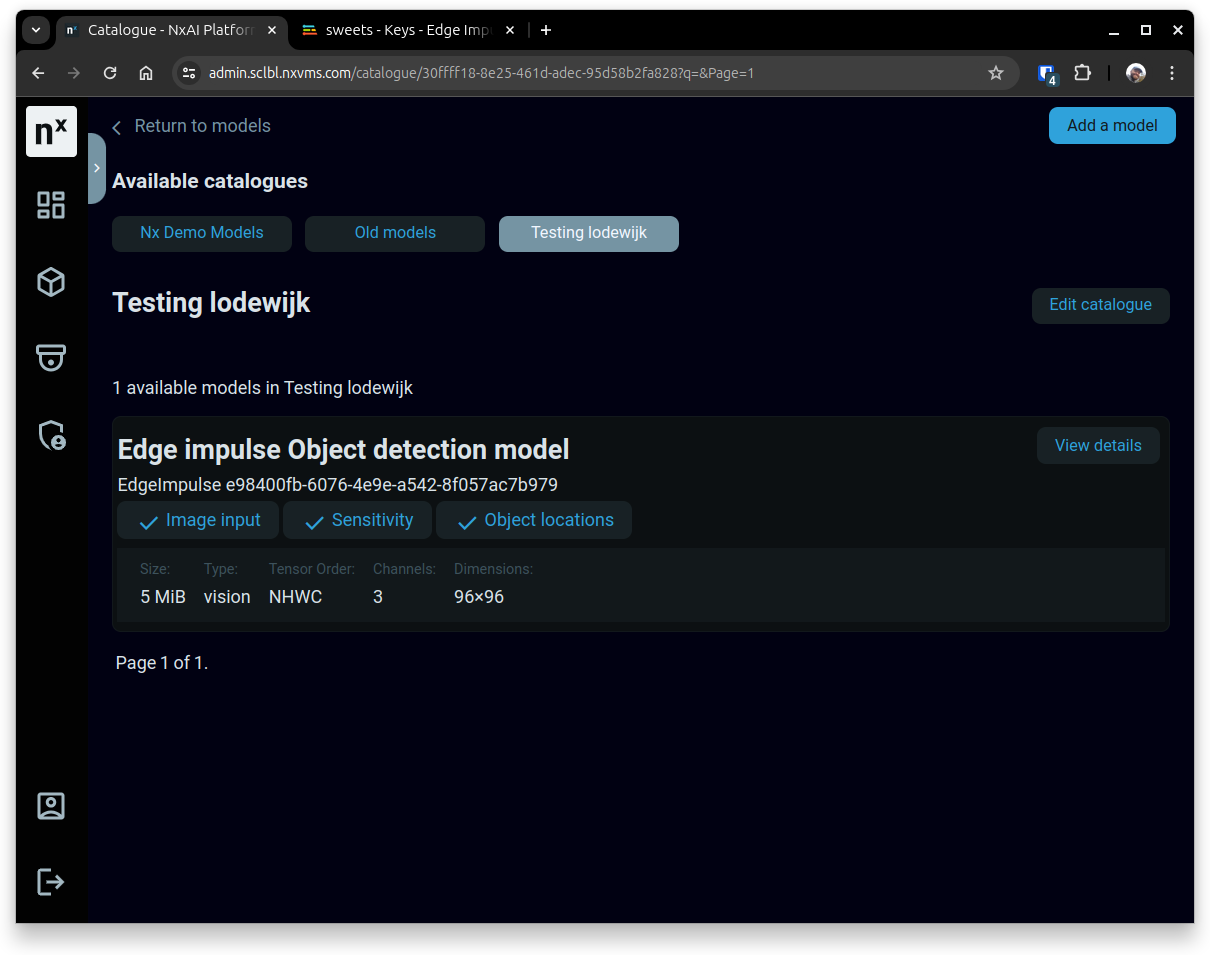
Task: Select the Nx Demo Models catalogue tab
Action: 202,233
